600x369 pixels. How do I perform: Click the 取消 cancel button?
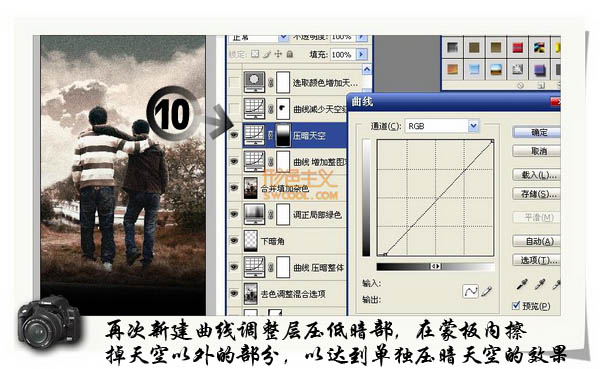click(536, 151)
